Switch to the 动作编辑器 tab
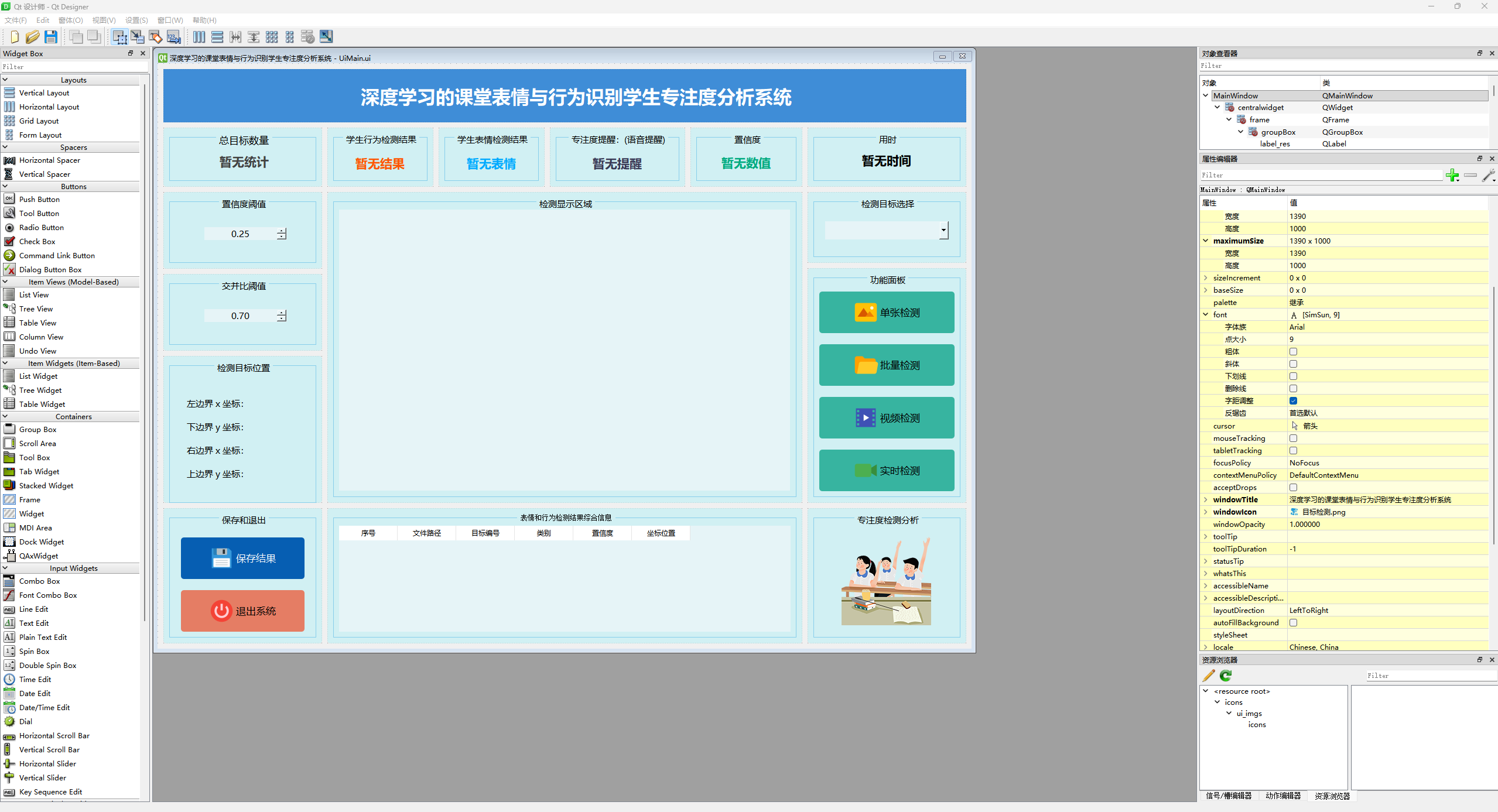The height and width of the screenshot is (812, 1498). 1282,796
